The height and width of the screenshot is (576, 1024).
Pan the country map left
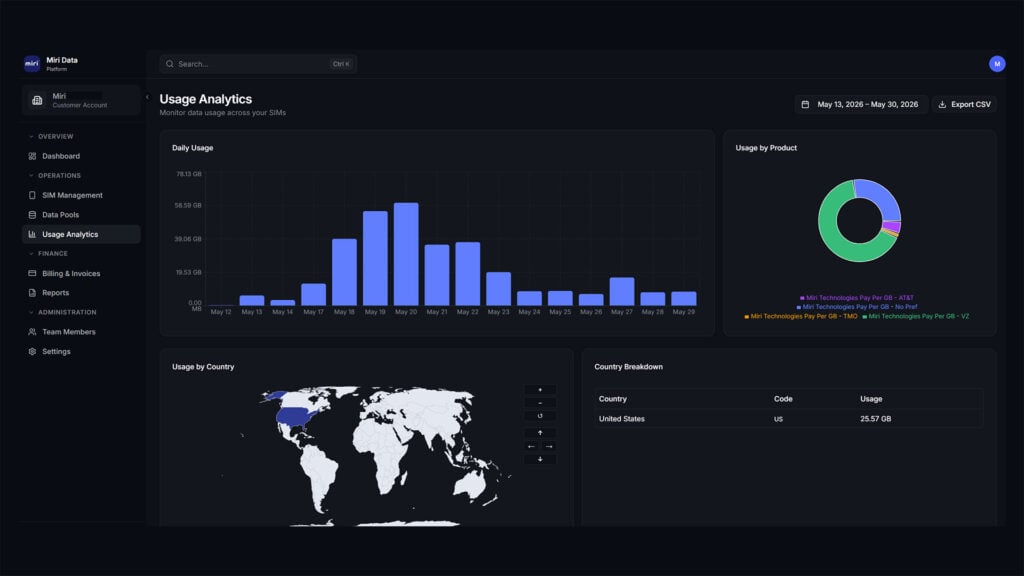pos(532,447)
